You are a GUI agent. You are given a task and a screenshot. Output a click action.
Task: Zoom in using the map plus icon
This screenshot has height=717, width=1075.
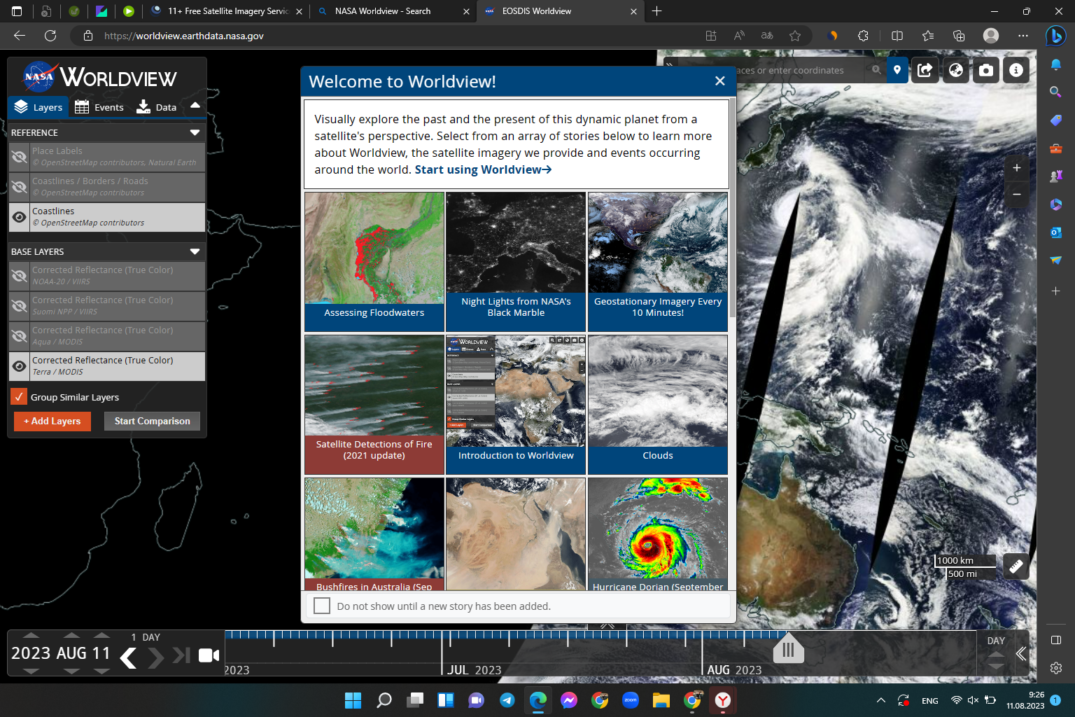click(x=1016, y=168)
